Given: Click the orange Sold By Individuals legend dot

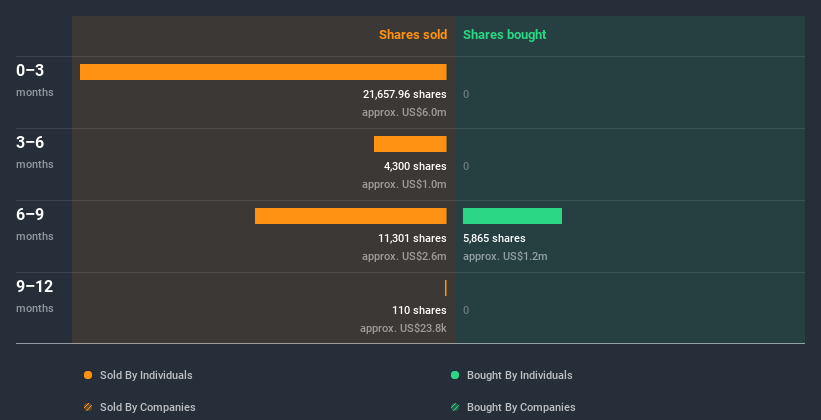Looking at the screenshot, I should coord(88,375).
